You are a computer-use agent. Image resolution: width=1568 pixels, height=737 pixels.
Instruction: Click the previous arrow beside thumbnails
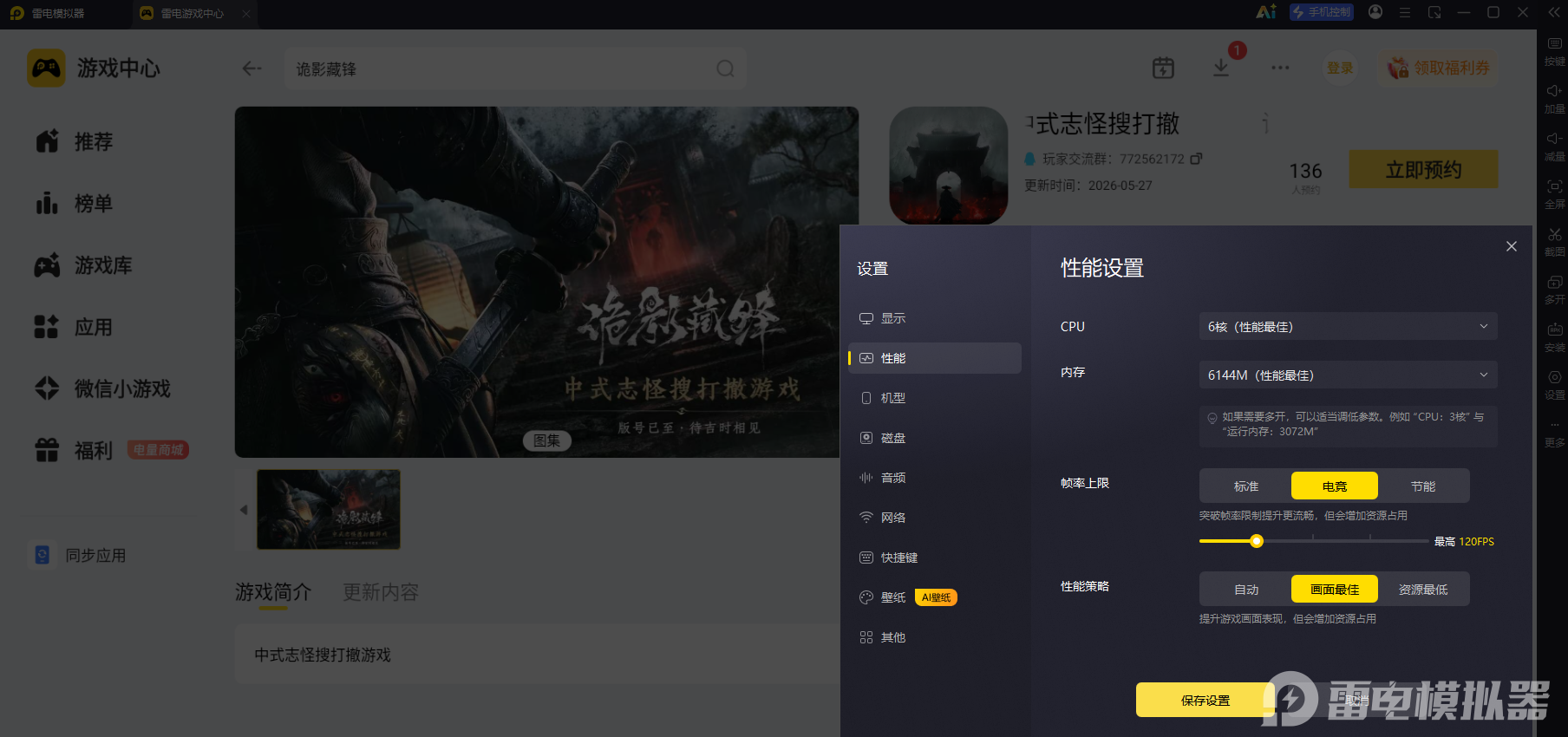(244, 510)
